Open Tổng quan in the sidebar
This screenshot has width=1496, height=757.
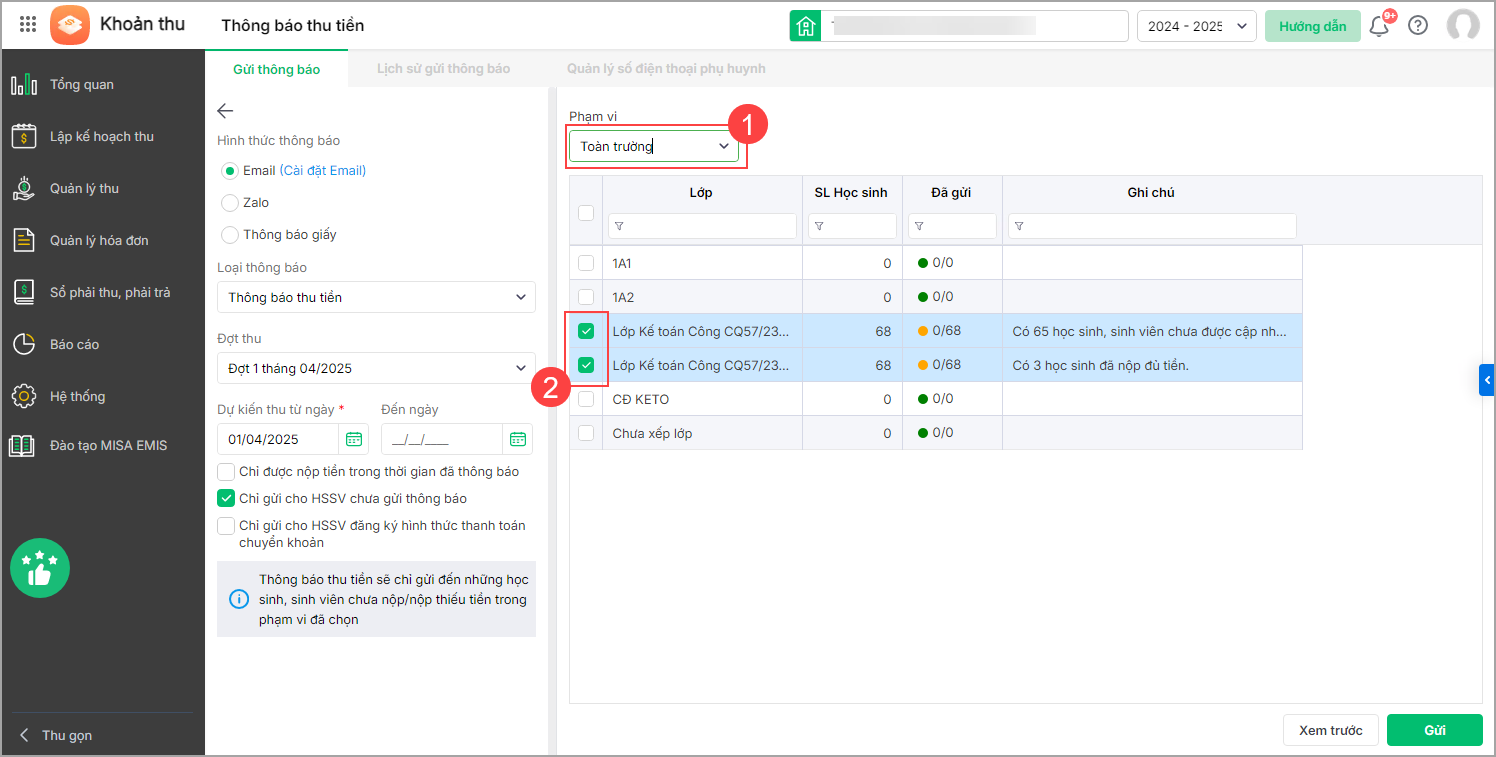[x=102, y=85]
